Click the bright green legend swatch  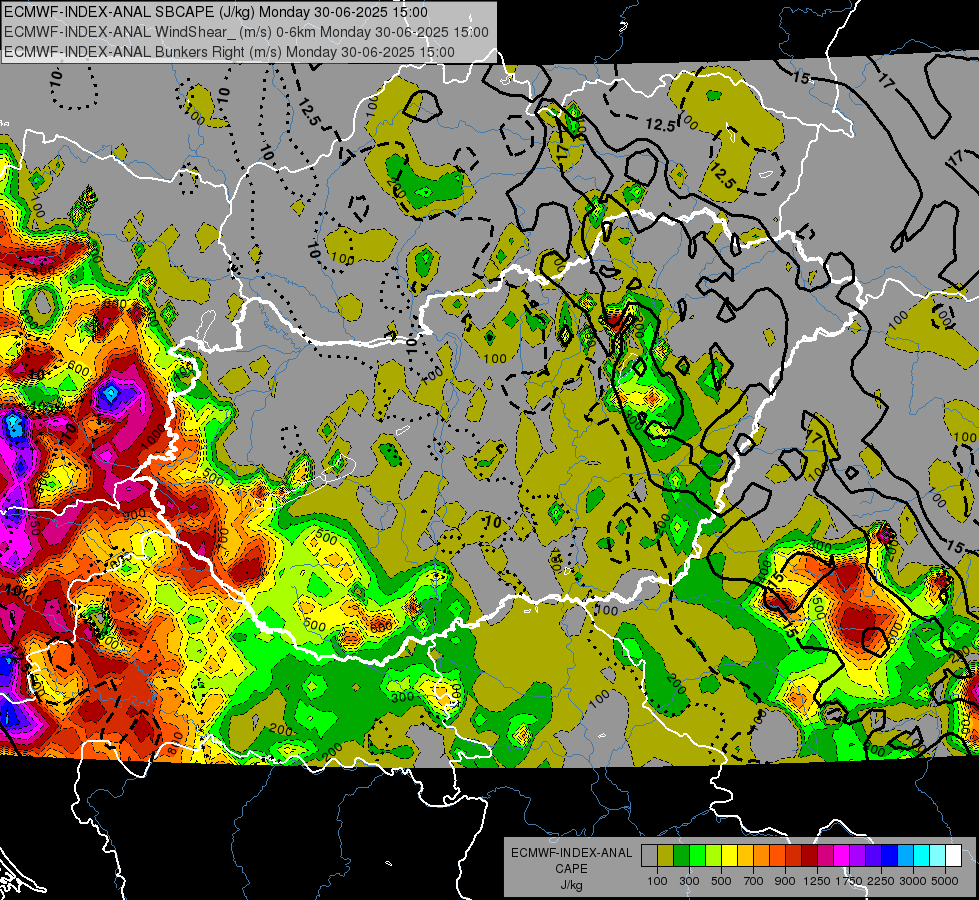click(x=697, y=856)
